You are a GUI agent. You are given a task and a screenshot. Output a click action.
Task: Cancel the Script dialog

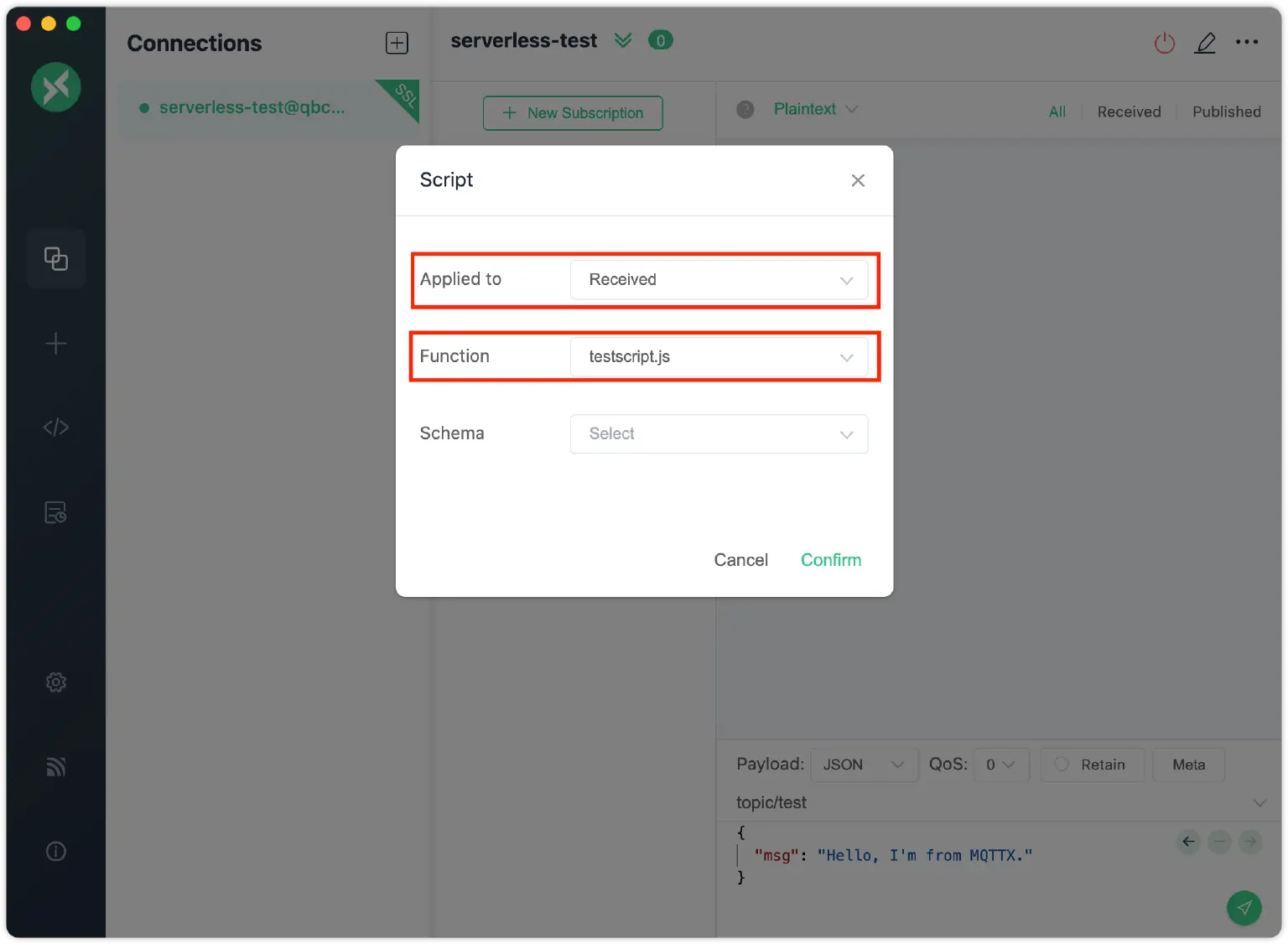[x=740, y=560]
